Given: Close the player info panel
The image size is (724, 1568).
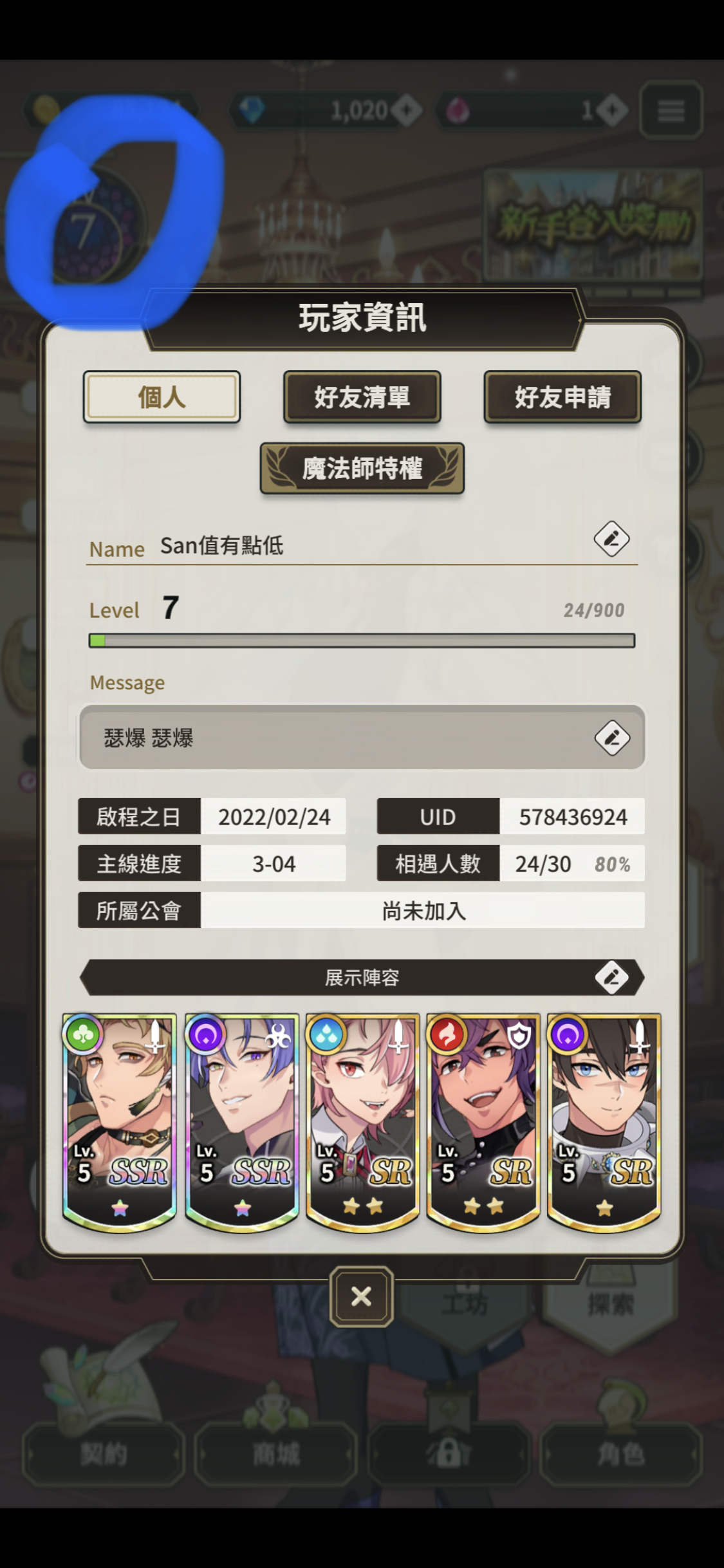Looking at the screenshot, I should tap(362, 1296).
